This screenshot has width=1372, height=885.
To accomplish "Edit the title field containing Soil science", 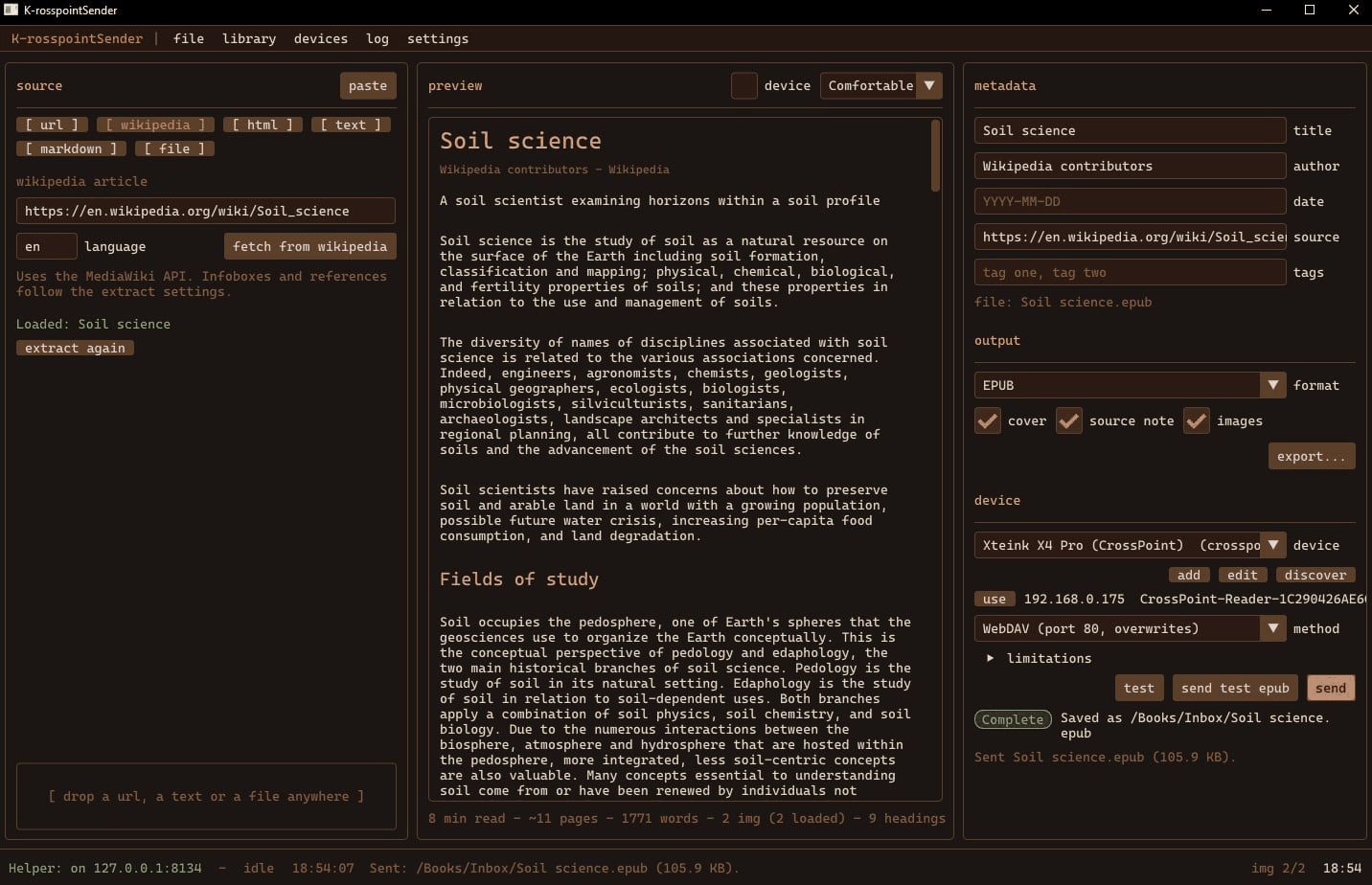I will pos(1130,130).
